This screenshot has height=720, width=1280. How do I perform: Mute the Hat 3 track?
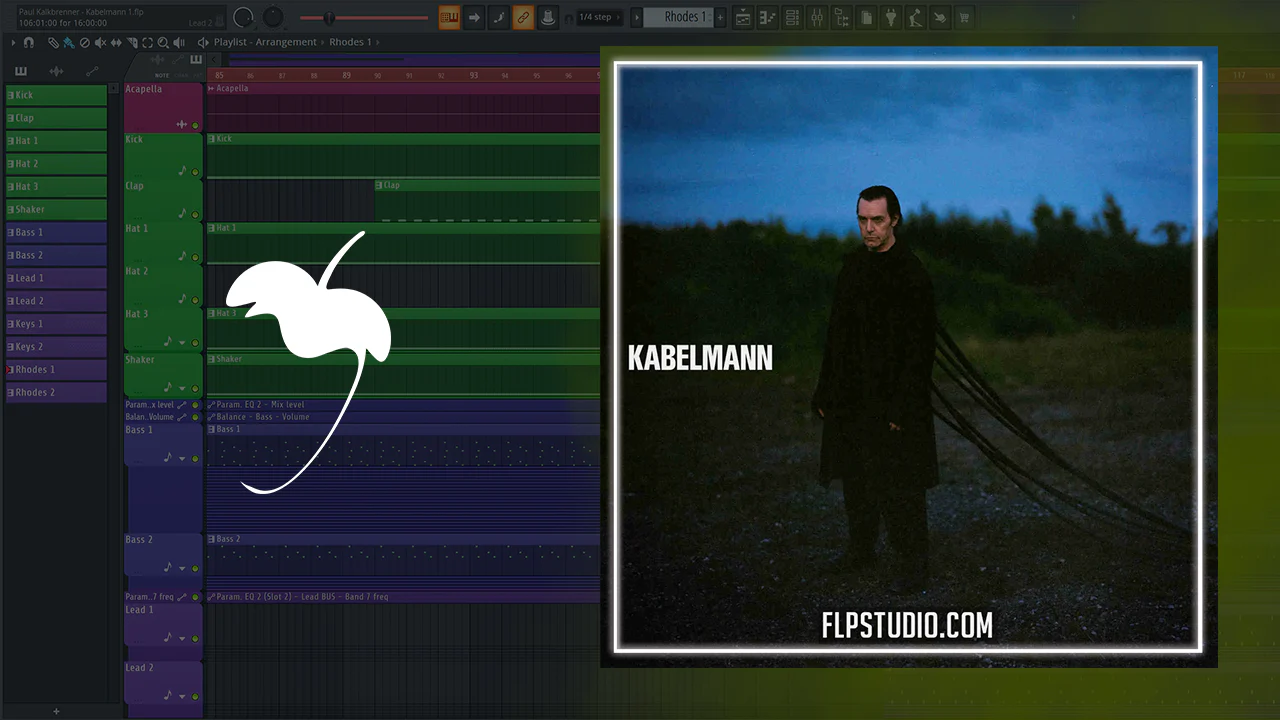195,344
